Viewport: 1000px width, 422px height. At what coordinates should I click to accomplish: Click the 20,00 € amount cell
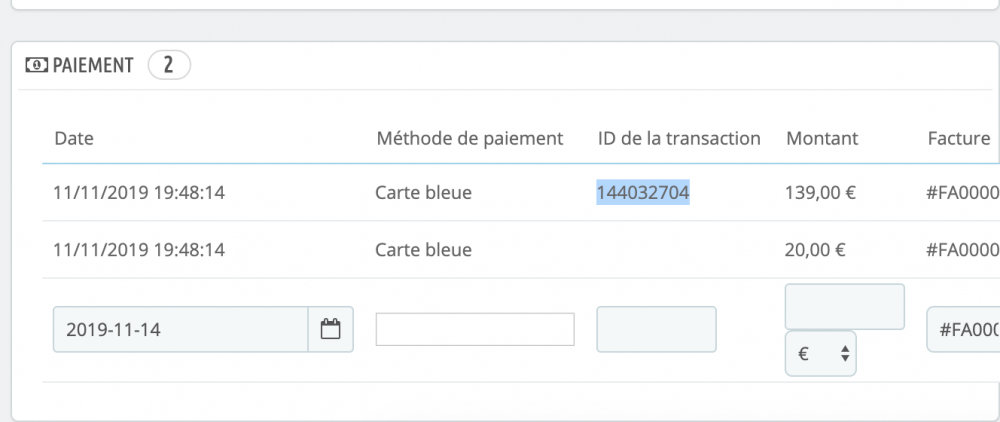pyautogui.click(x=816, y=249)
